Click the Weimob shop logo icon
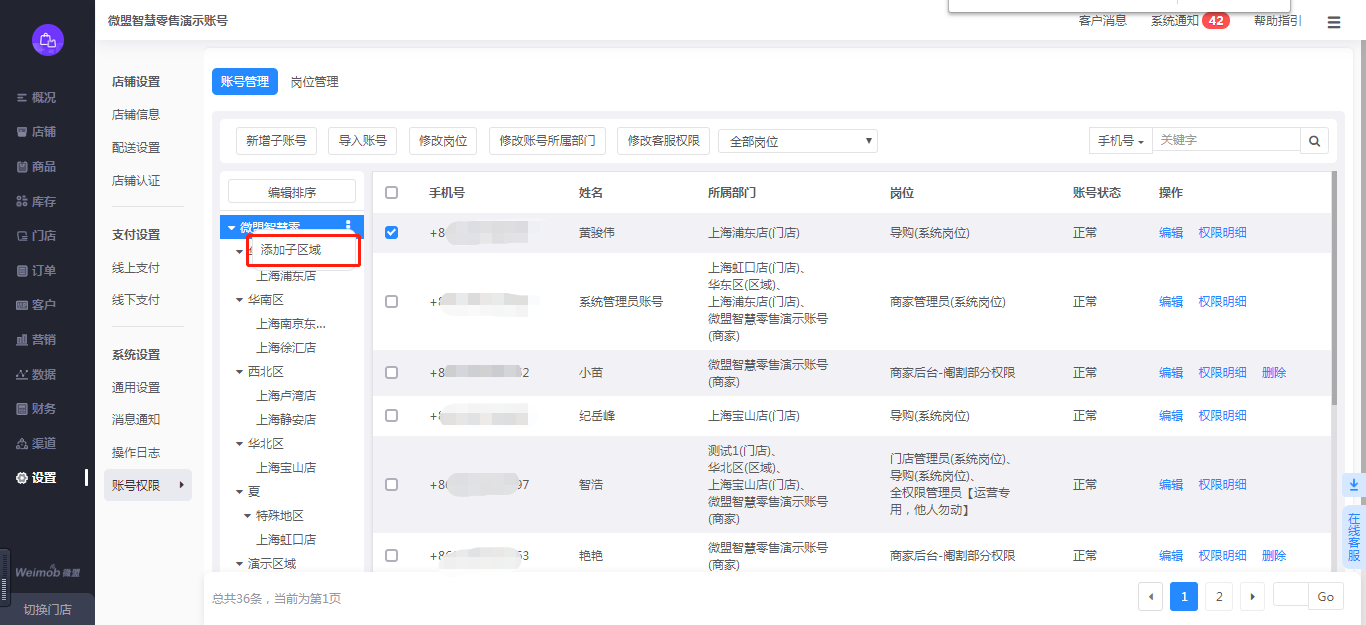 coord(47,40)
